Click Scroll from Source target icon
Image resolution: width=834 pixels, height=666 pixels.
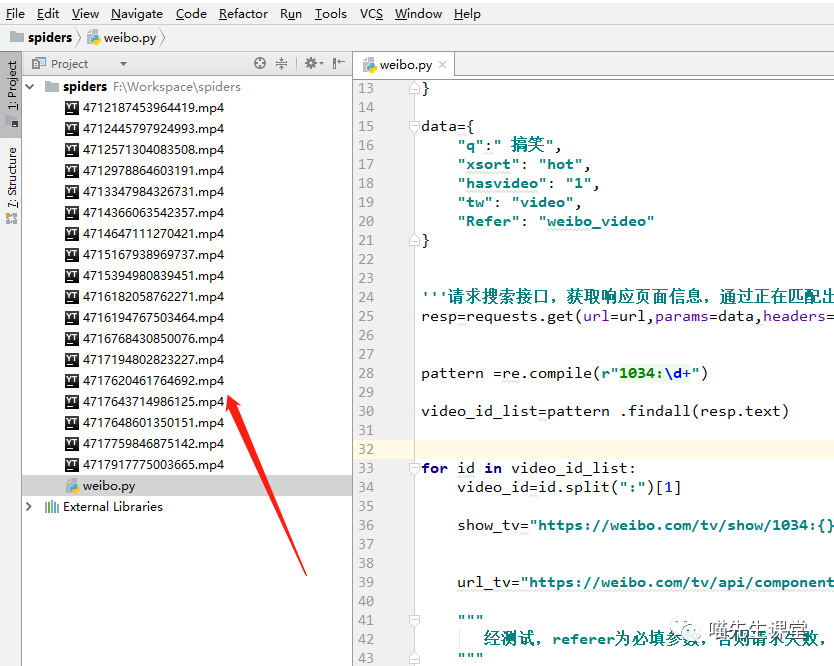coord(260,63)
